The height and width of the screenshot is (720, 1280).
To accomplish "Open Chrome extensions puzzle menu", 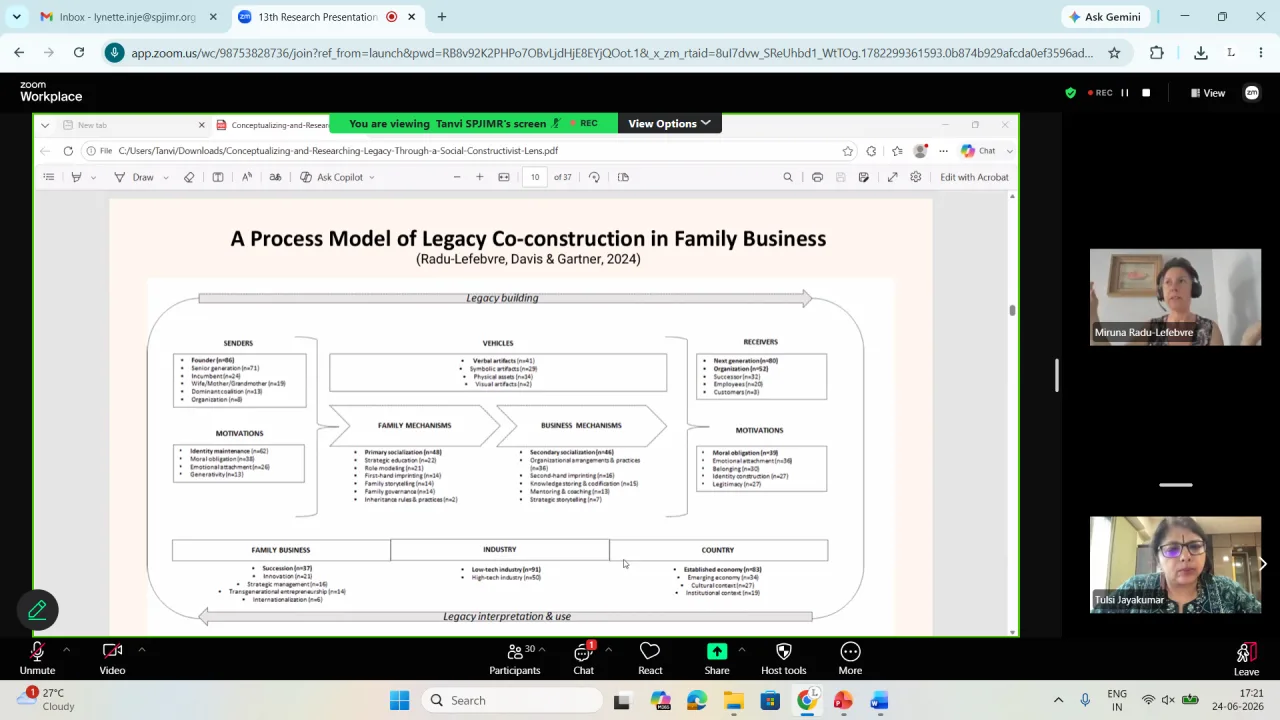I will point(1157,53).
